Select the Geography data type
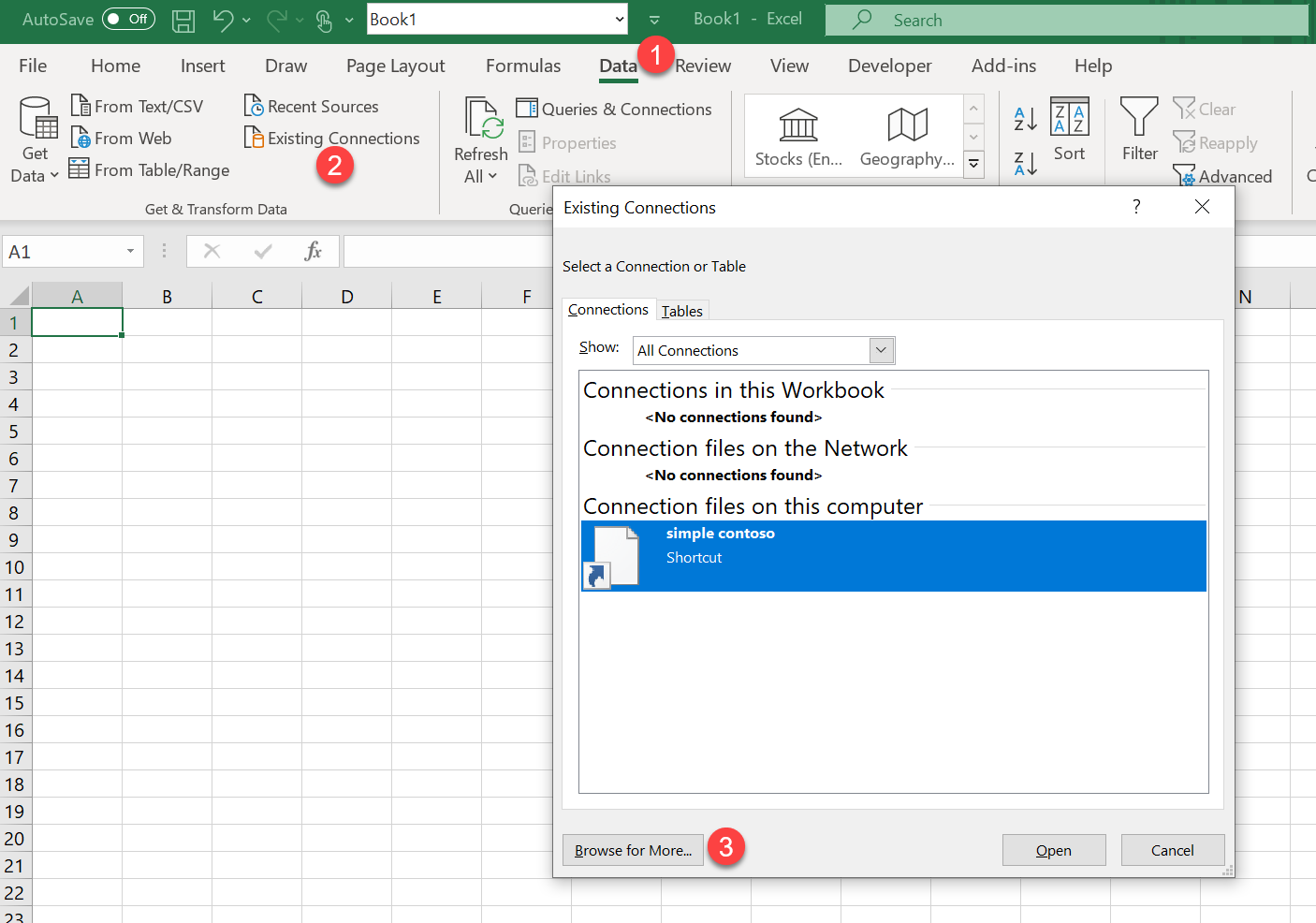 point(906,137)
